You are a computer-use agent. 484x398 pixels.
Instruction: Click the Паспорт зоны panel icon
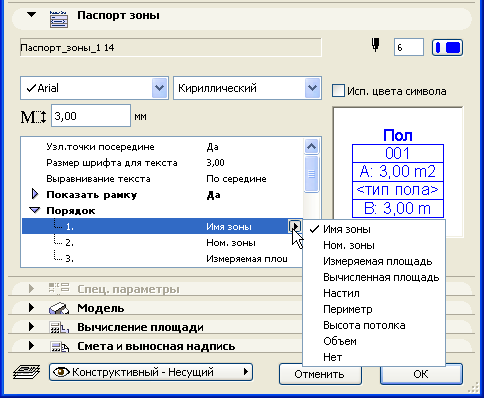59,19
